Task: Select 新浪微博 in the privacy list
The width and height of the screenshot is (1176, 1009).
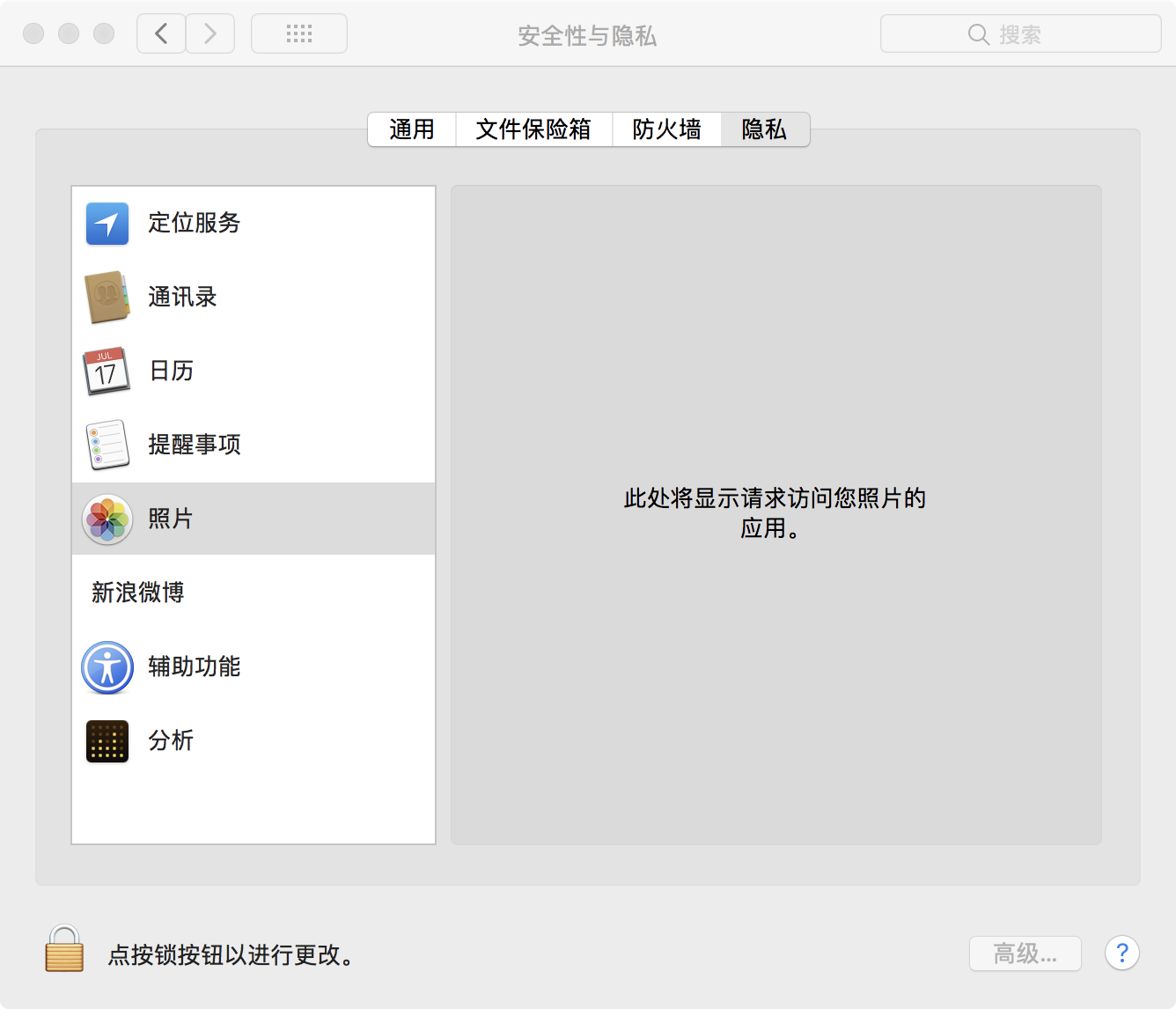Action: (x=138, y=593)
